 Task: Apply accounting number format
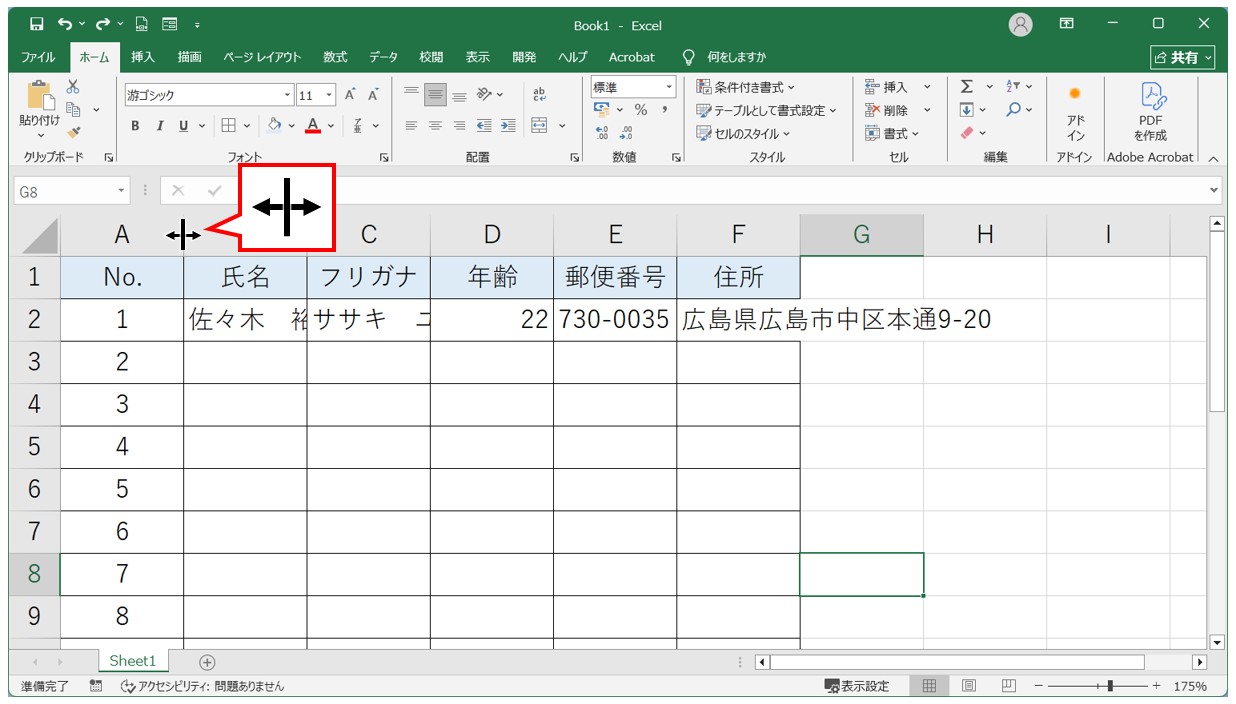(602, 110)
